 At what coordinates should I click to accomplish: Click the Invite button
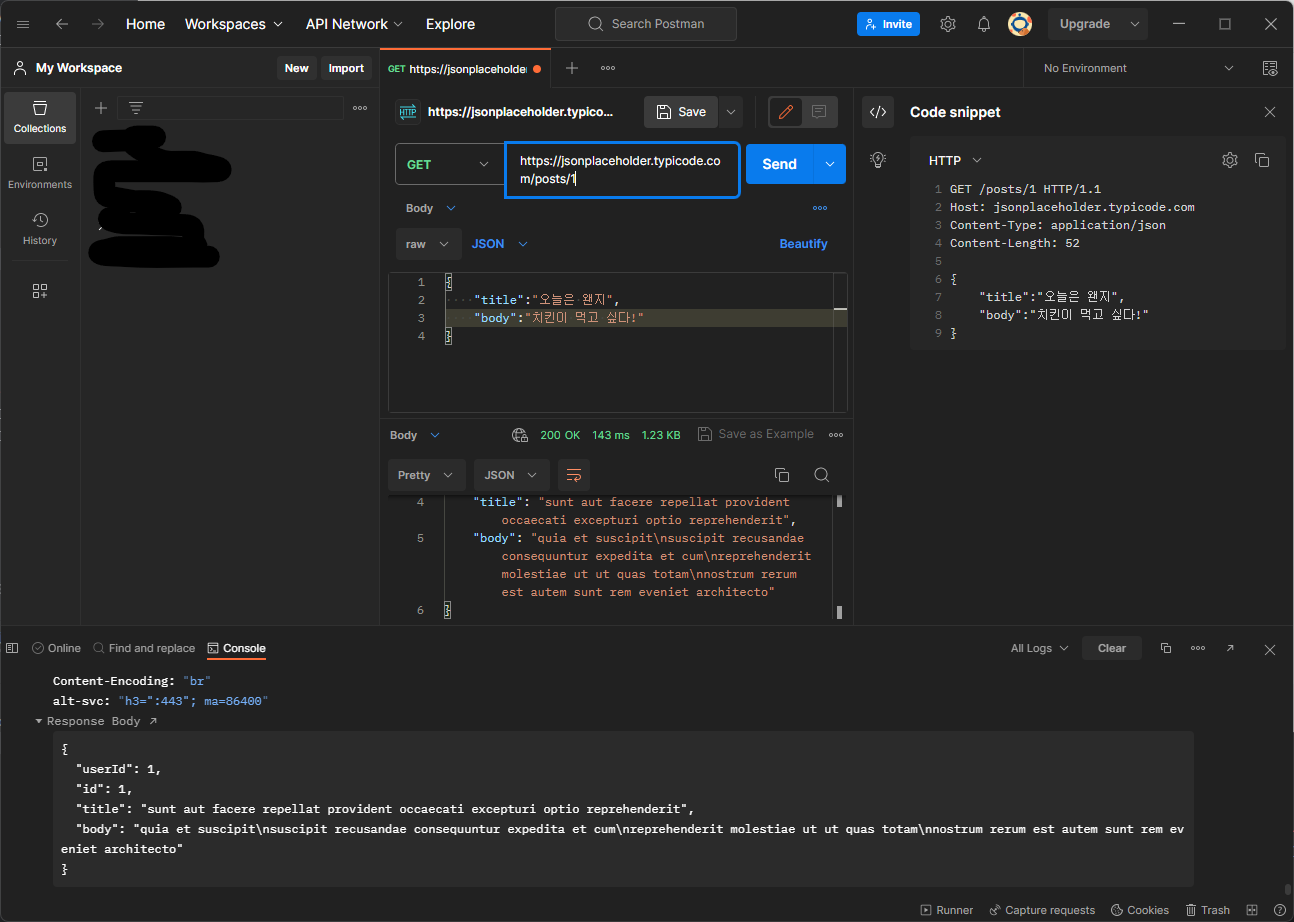click(x=888, y=24)
